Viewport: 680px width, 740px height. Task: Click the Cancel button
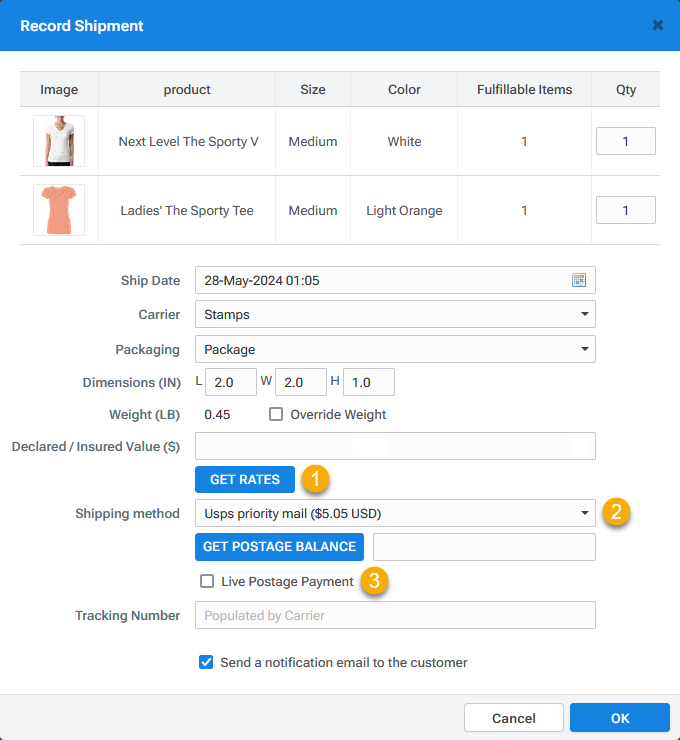pyautogui.click(x=513, y=718)
